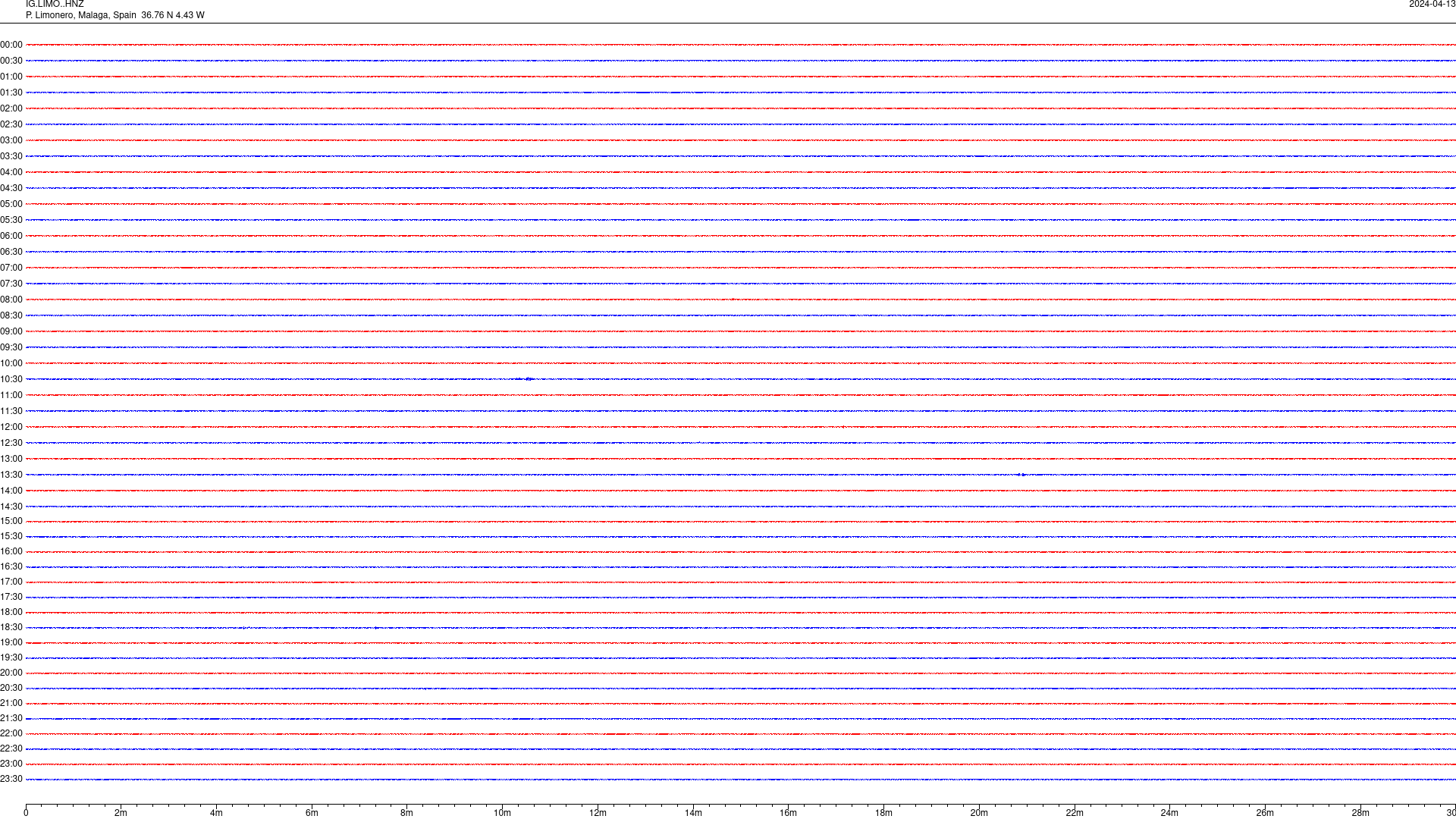Viewport: 1456px width, 819px height.
Task: Click the 16m tick label on time axis
Action: 788,813
